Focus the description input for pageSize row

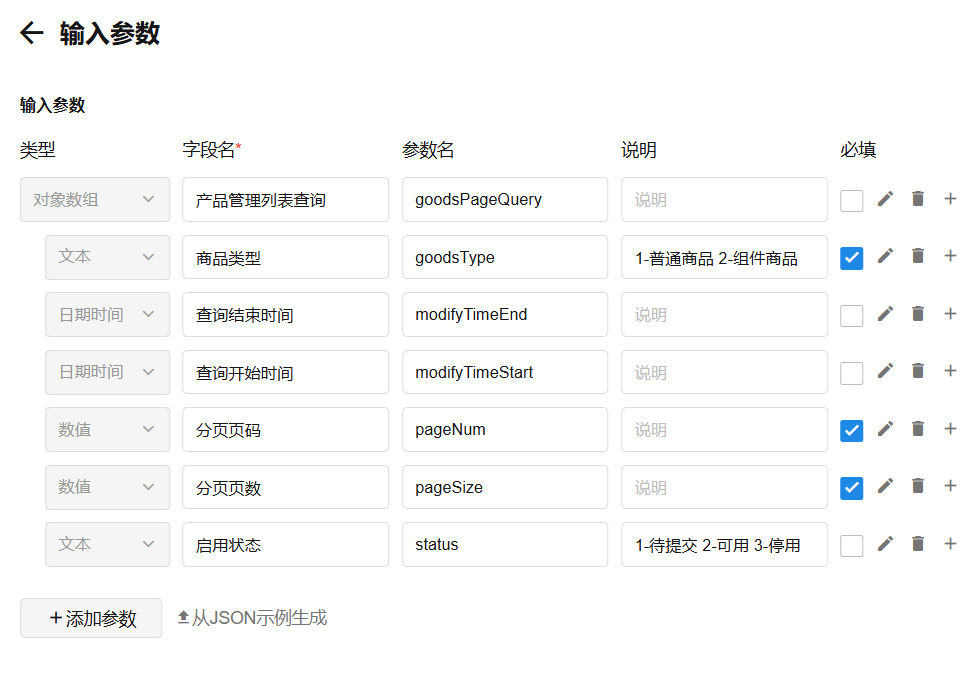[x=724, y=487]
